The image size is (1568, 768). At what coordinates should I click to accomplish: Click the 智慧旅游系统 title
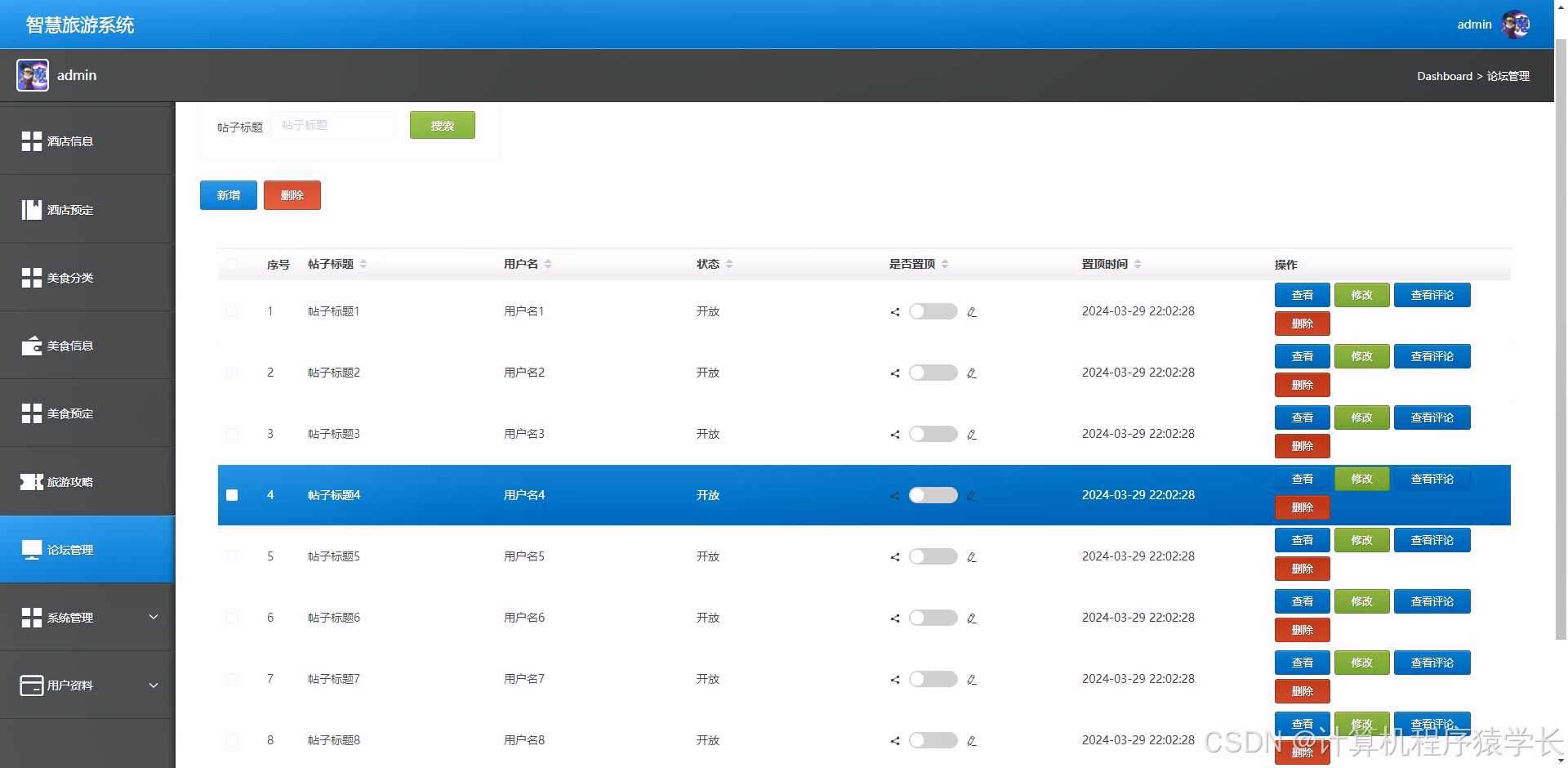click(80, 25)
